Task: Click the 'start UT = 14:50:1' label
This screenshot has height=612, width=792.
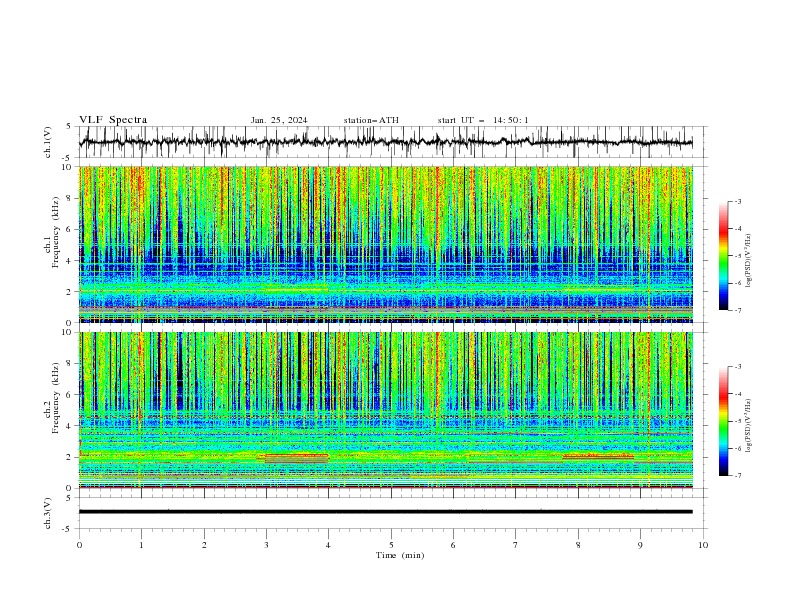Action: [x=483, y=120]
